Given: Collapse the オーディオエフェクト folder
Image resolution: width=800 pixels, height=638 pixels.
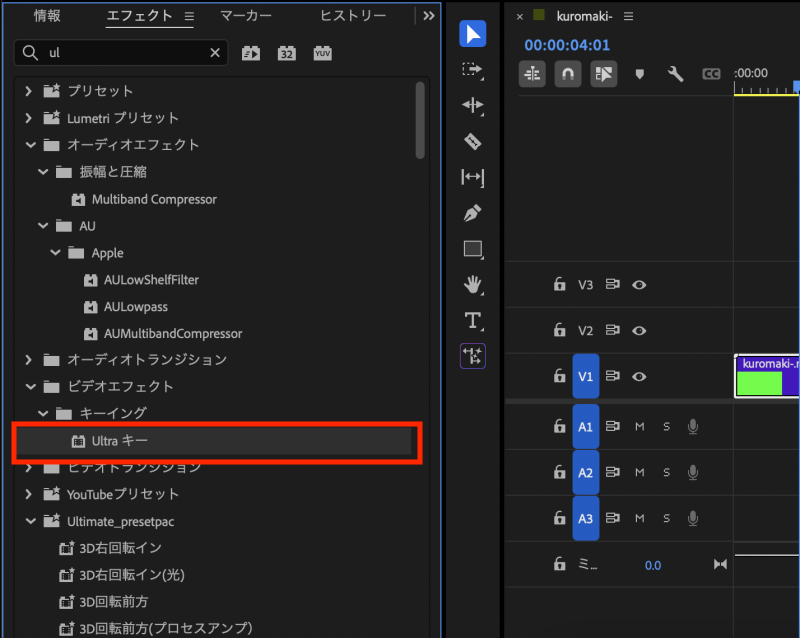Looking at the screenshot, I should (x=30, y=145).
